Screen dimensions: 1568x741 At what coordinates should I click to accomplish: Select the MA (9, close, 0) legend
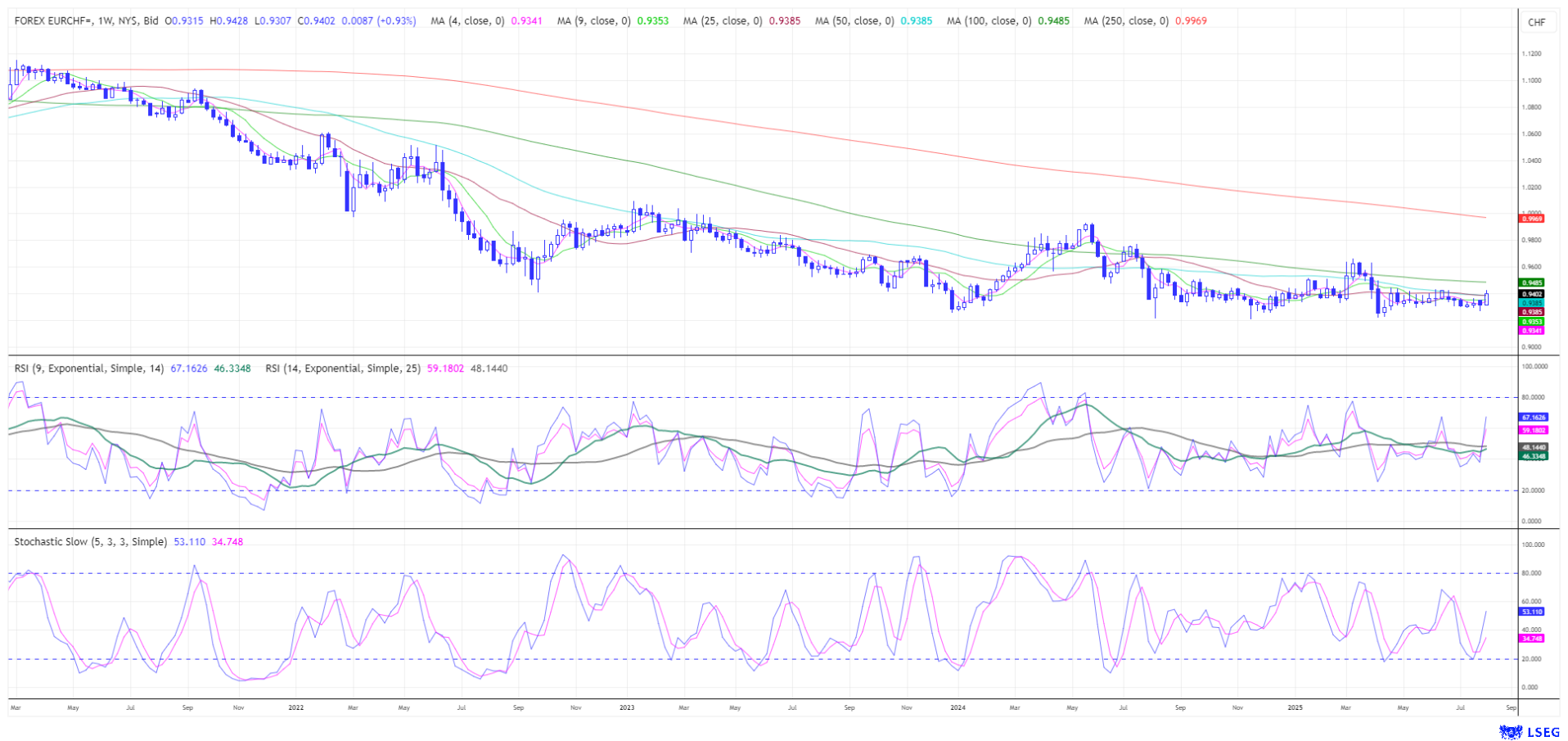coord(593,20)
